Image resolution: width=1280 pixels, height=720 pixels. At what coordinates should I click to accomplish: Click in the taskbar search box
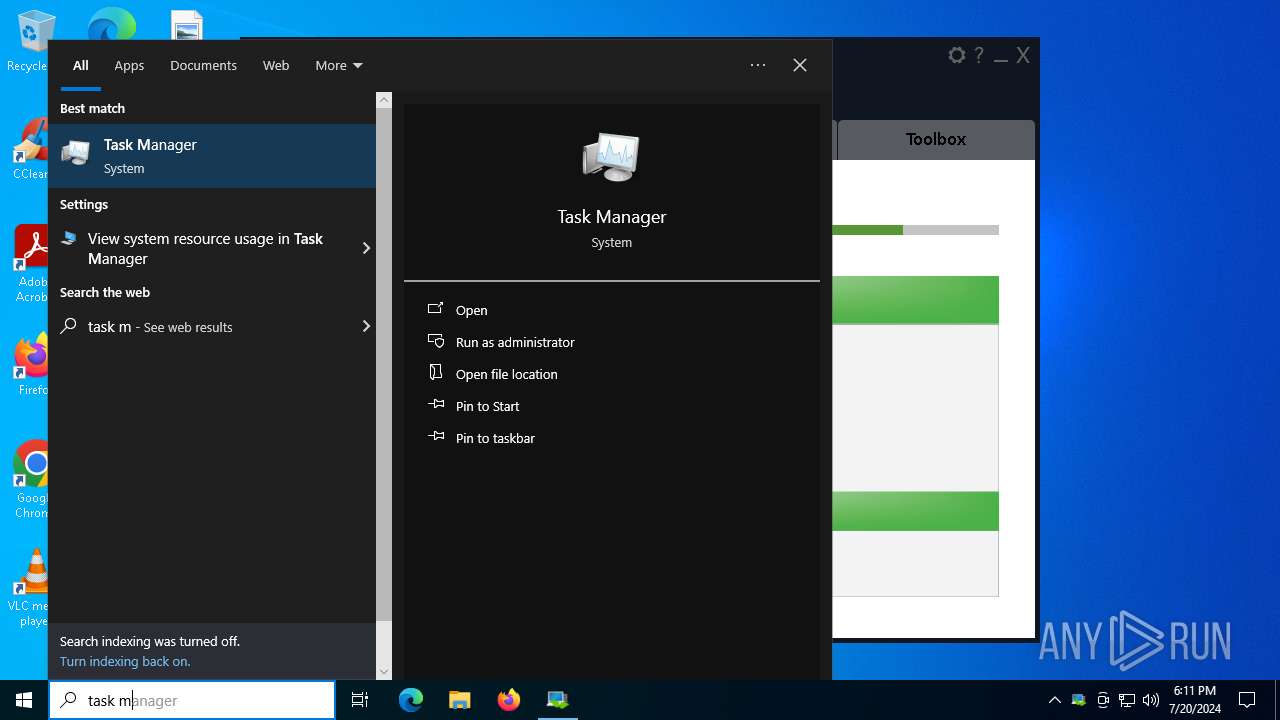(200, 700)
